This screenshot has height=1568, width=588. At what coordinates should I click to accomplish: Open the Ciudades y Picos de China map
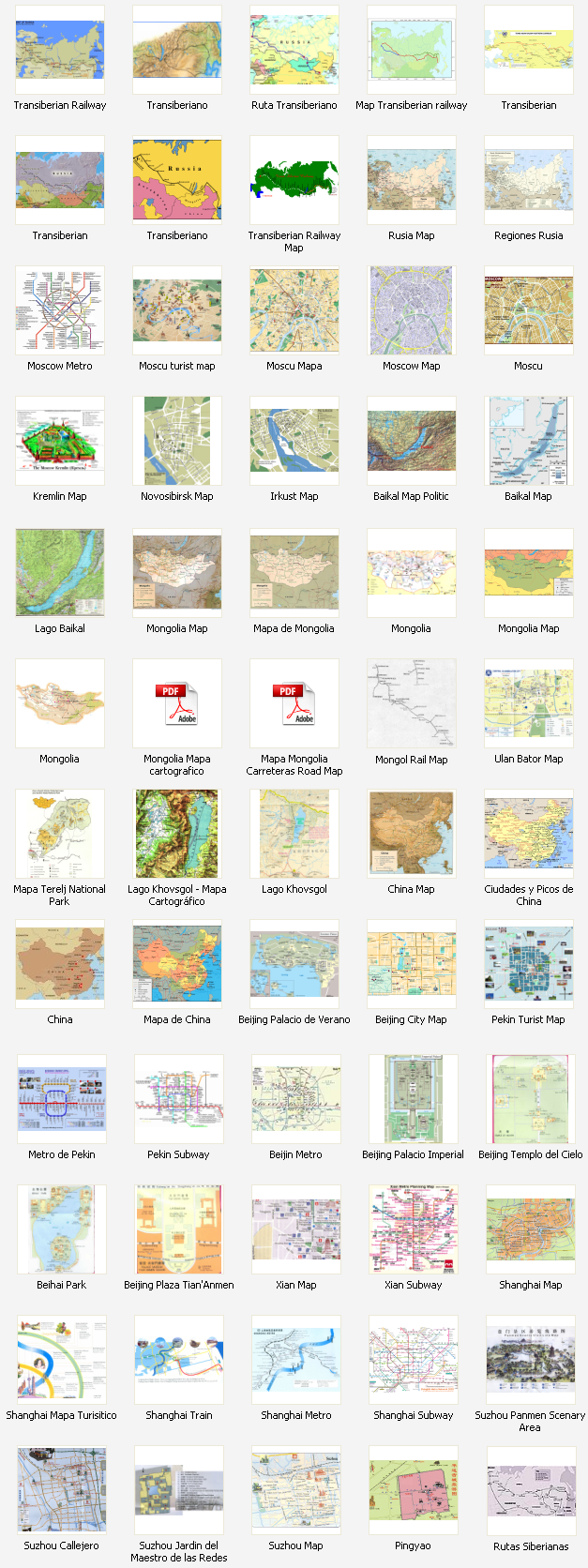point(529,834)
